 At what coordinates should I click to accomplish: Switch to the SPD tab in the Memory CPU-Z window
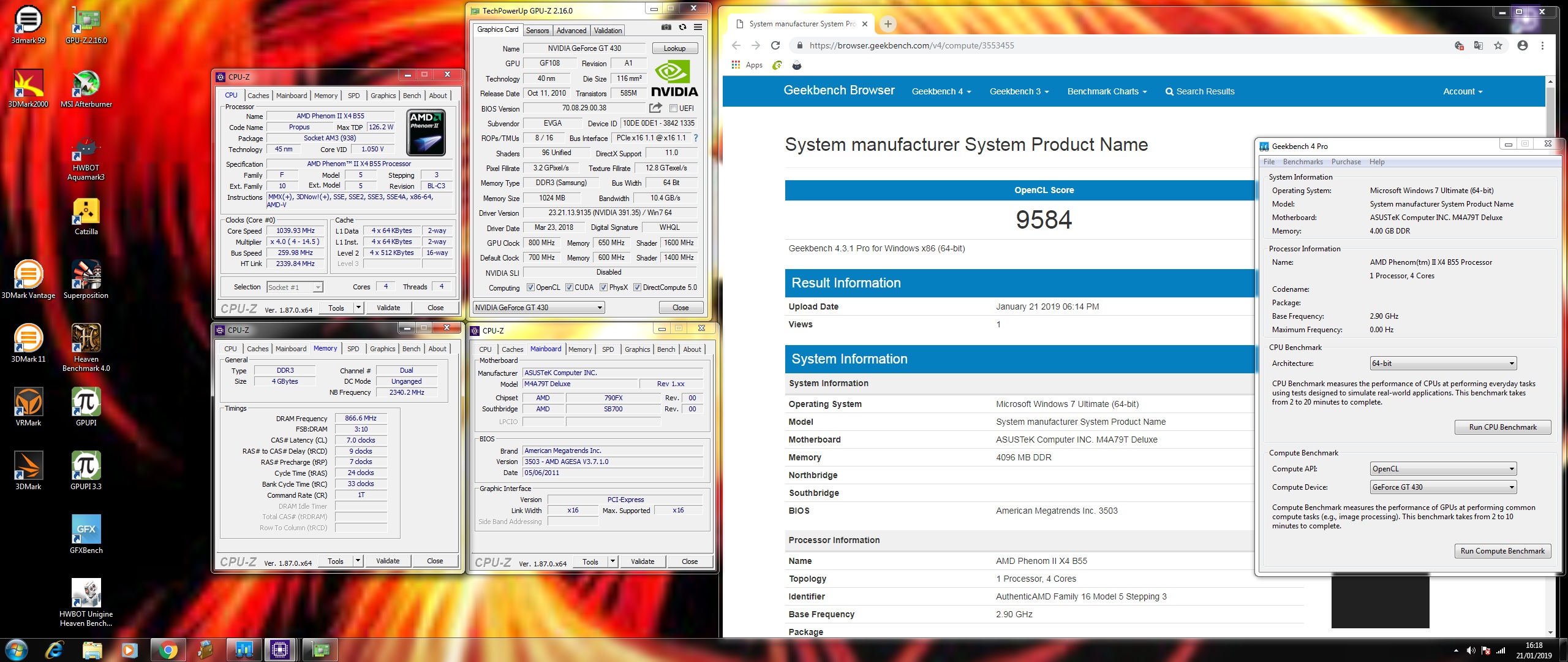point(353,349)
